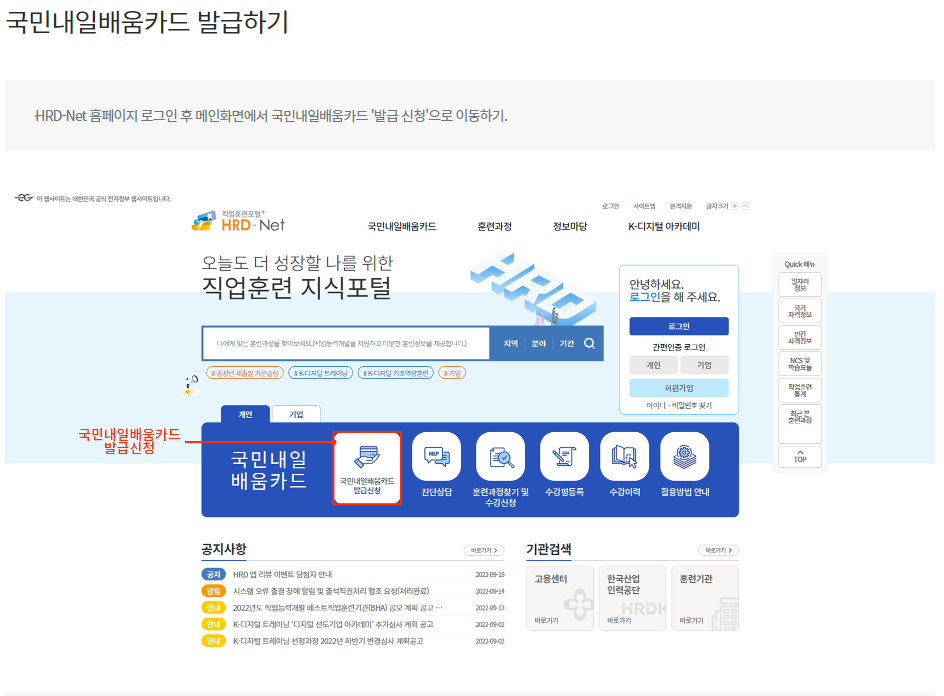Open 최근 본 훈련과정 quick menu
Image resolution: width=944 pixels, height=696 pixels.
click(x=800, y=424)
